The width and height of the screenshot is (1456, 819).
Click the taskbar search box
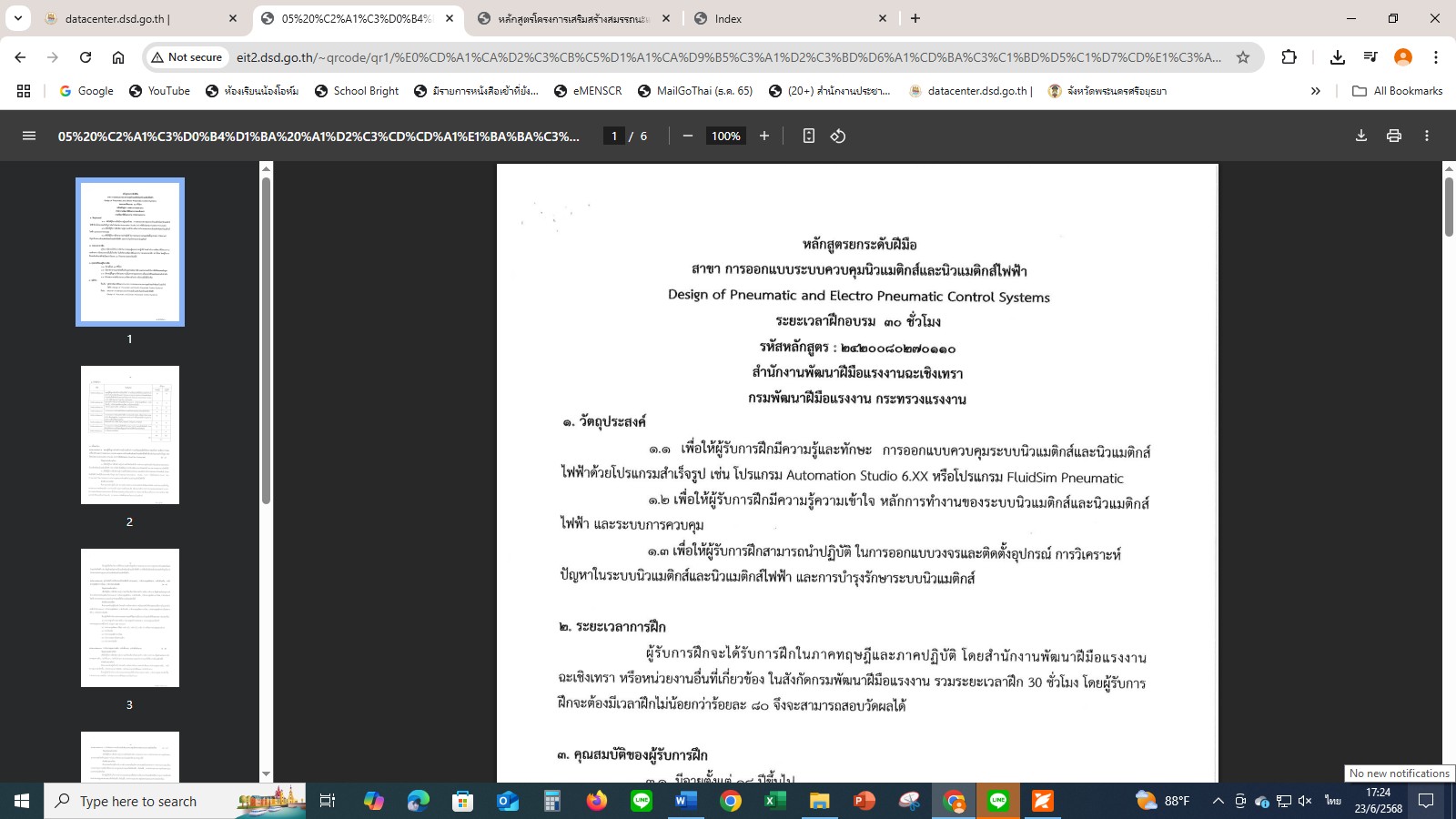click(x=175, y=801)
